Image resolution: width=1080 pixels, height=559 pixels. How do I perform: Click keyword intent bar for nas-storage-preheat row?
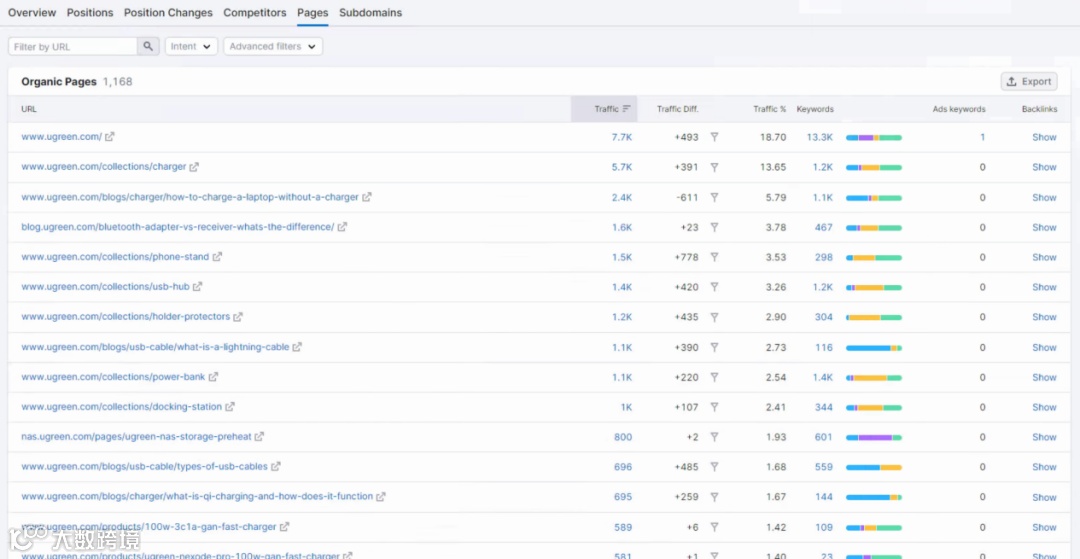[x=873, y=437]
